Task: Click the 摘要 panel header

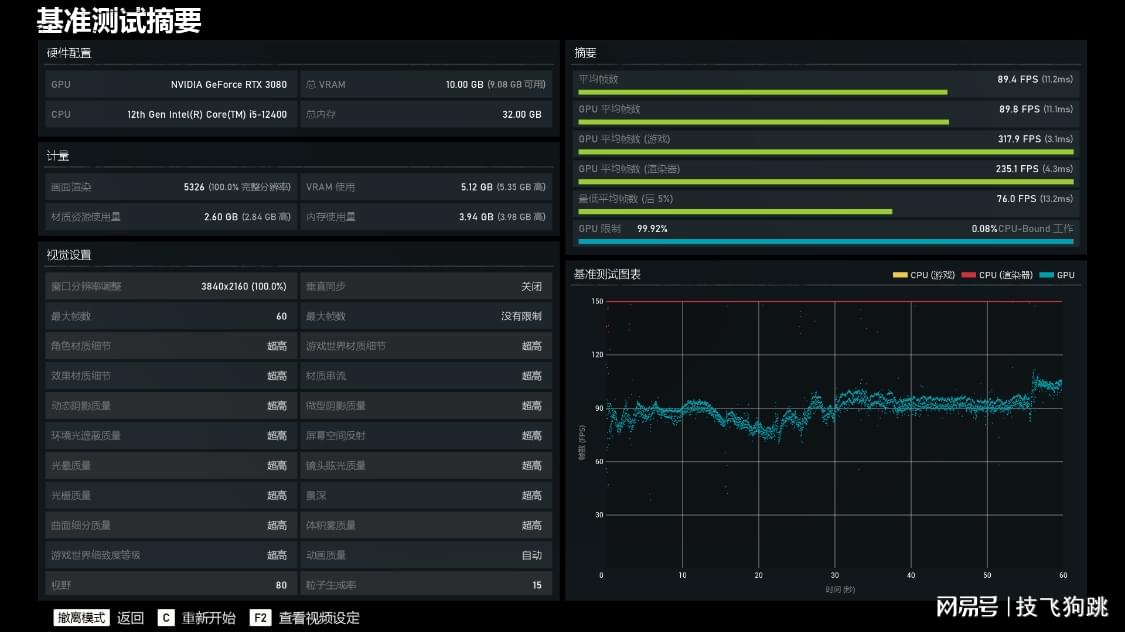Action: (586, 52)
